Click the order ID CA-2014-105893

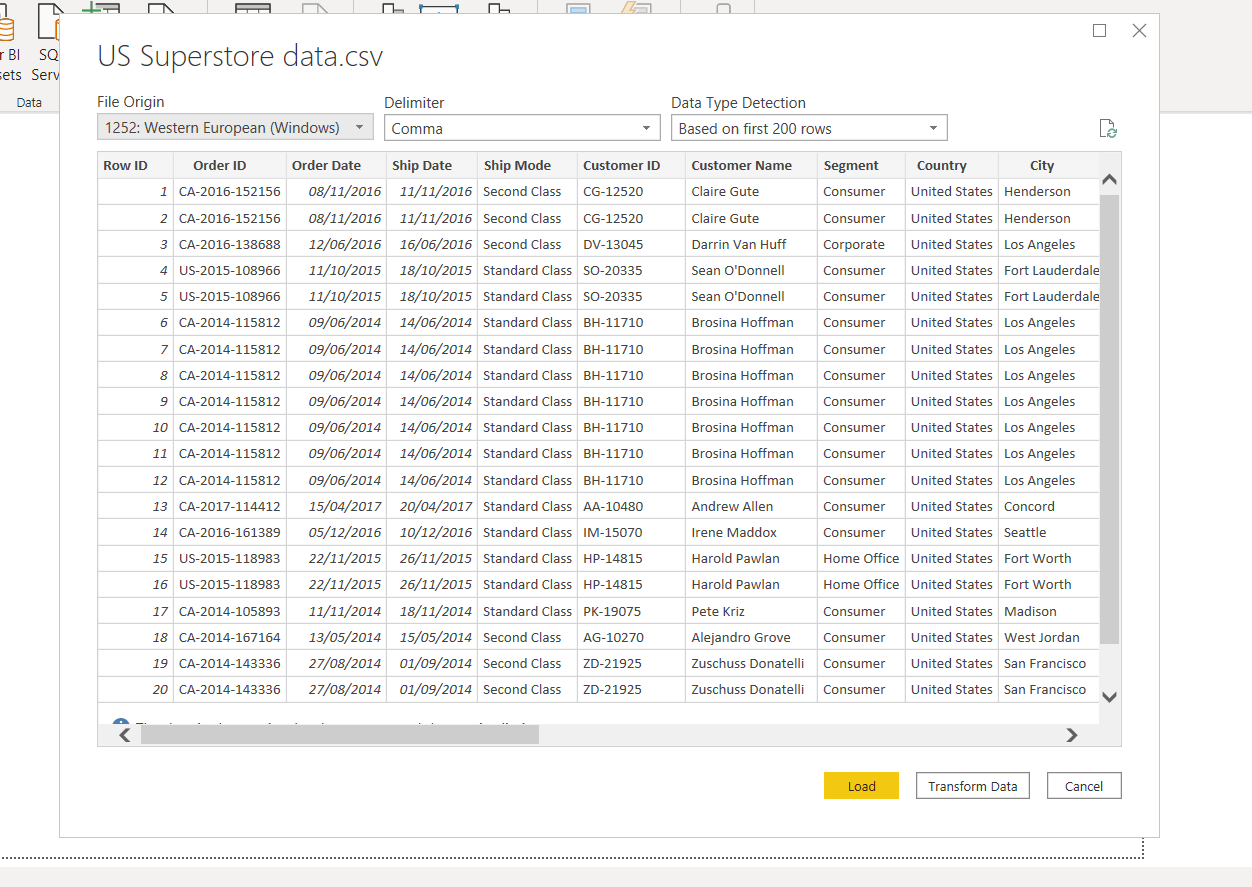point(230,611)
